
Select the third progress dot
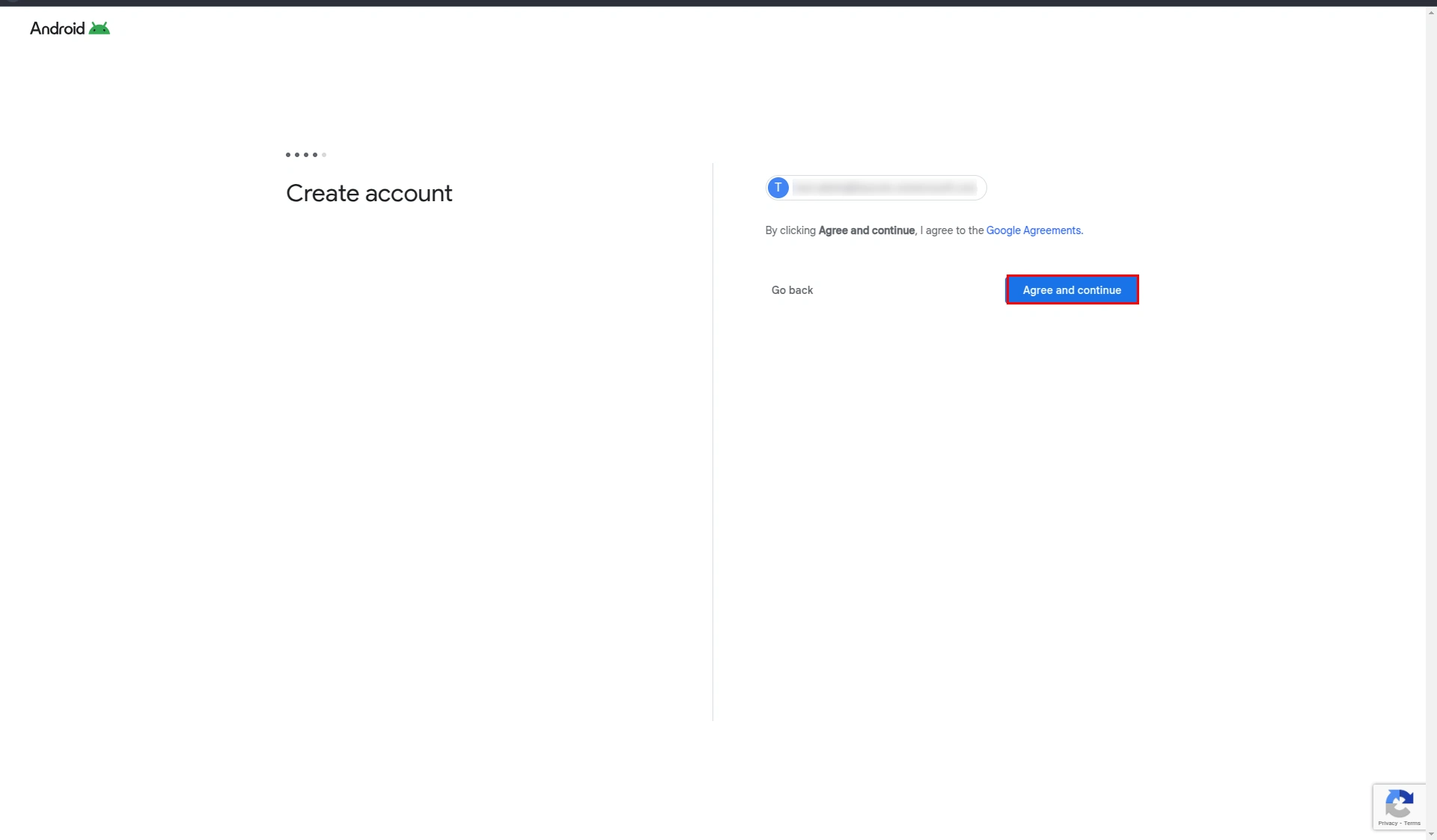[x=305, y=155]
